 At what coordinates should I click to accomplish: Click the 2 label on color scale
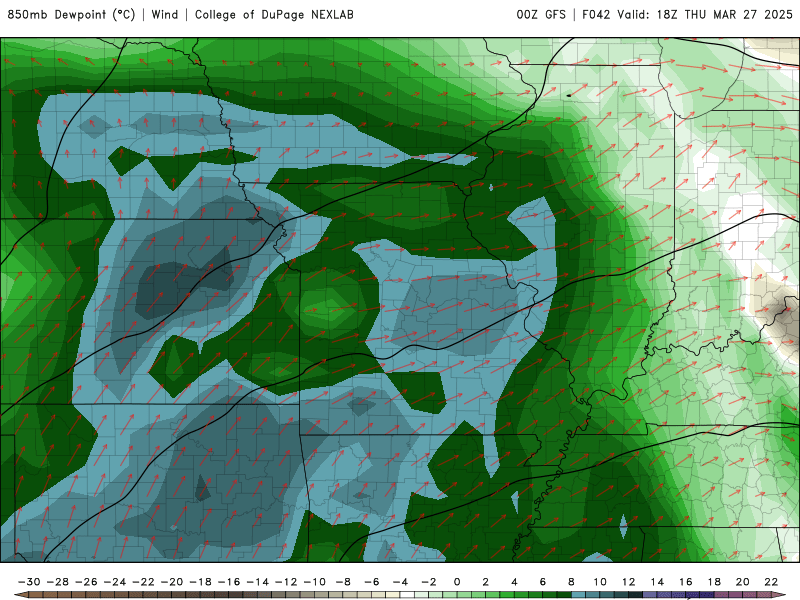pyautogui.click(x=486, y=582)
